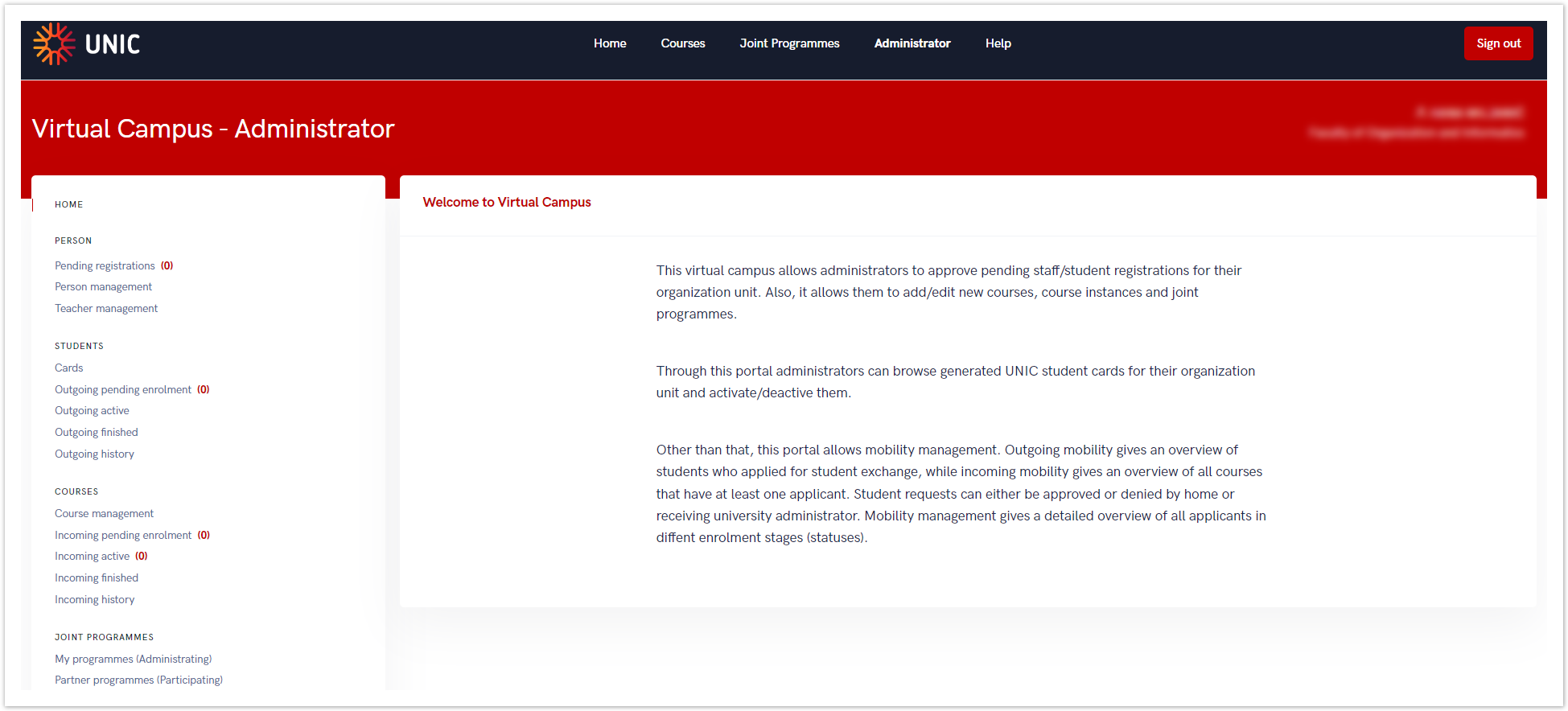This screenshot has height=711, width=1568.
Task: Go to Person management
Action: tap(103, 287)
